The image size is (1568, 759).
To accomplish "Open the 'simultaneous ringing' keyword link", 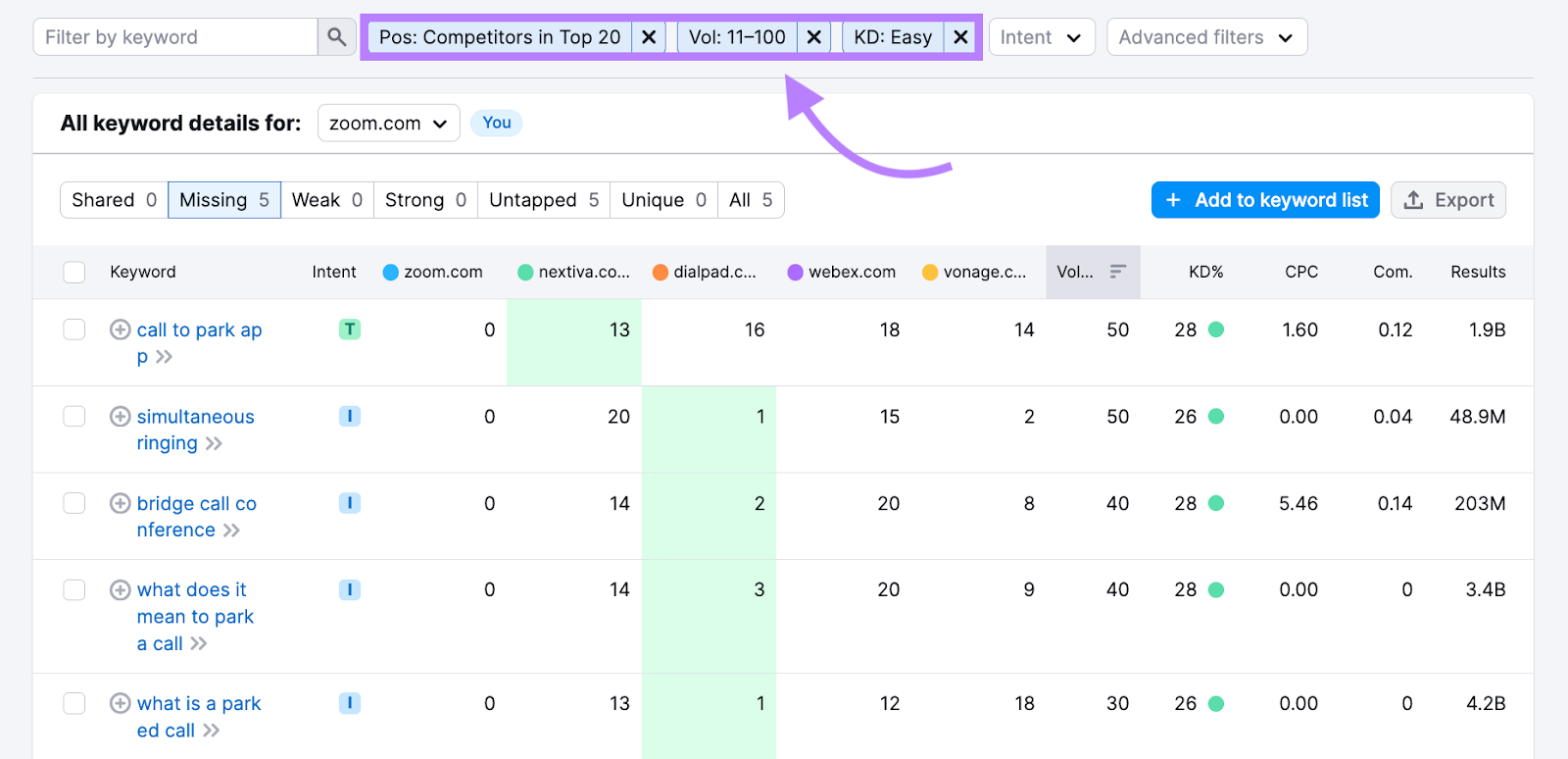I will tap(195, 430).
